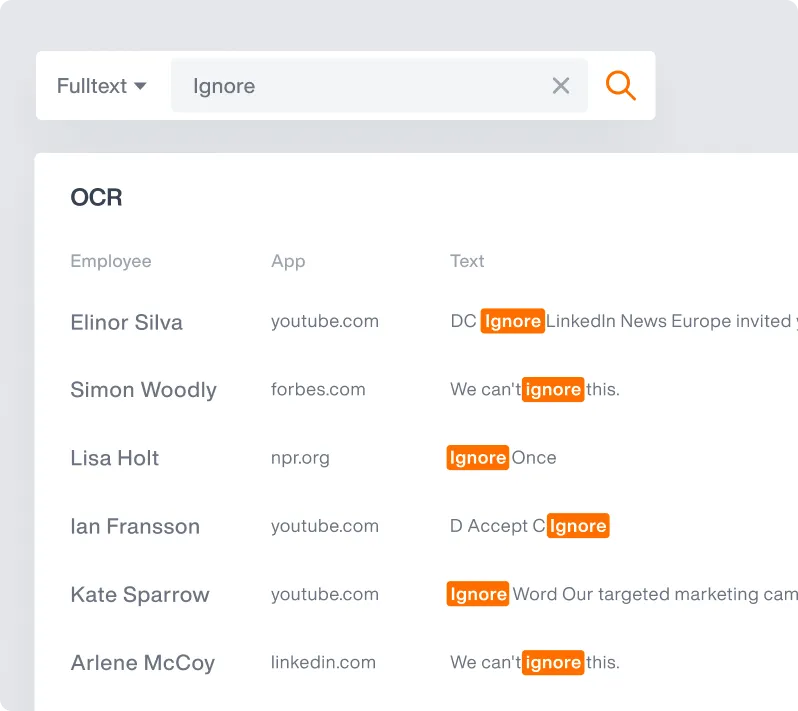Click the orange search magnifier icon

(621, 86)
